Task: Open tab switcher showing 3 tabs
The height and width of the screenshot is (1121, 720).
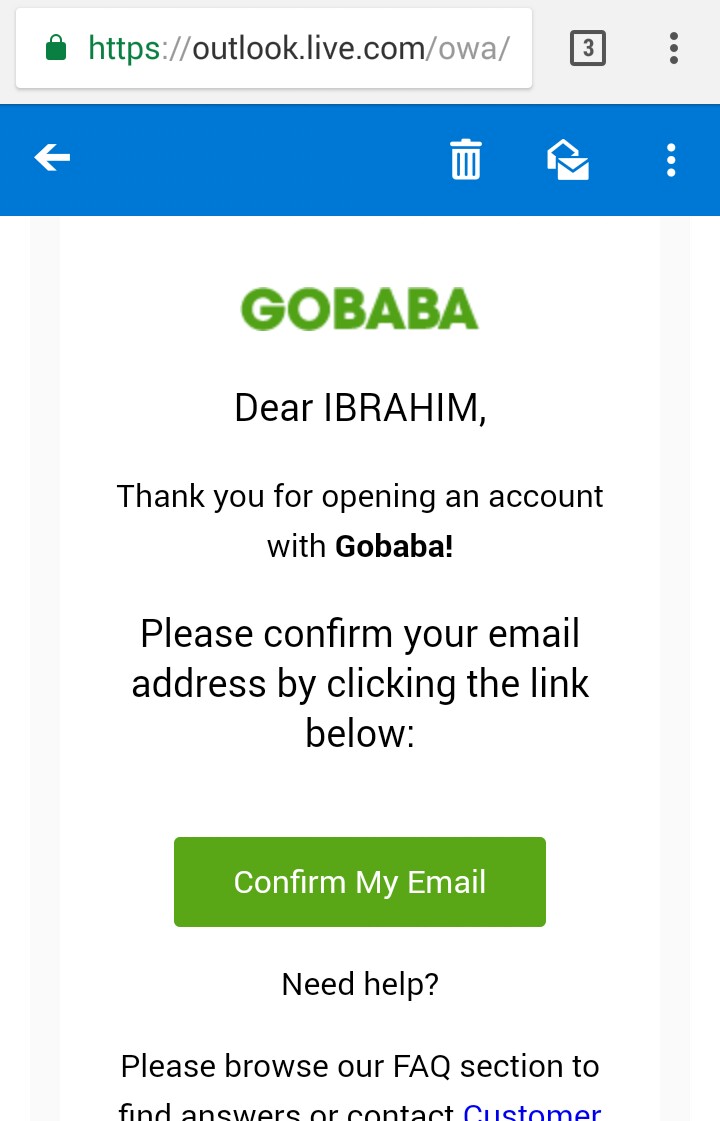Action: 588,48
